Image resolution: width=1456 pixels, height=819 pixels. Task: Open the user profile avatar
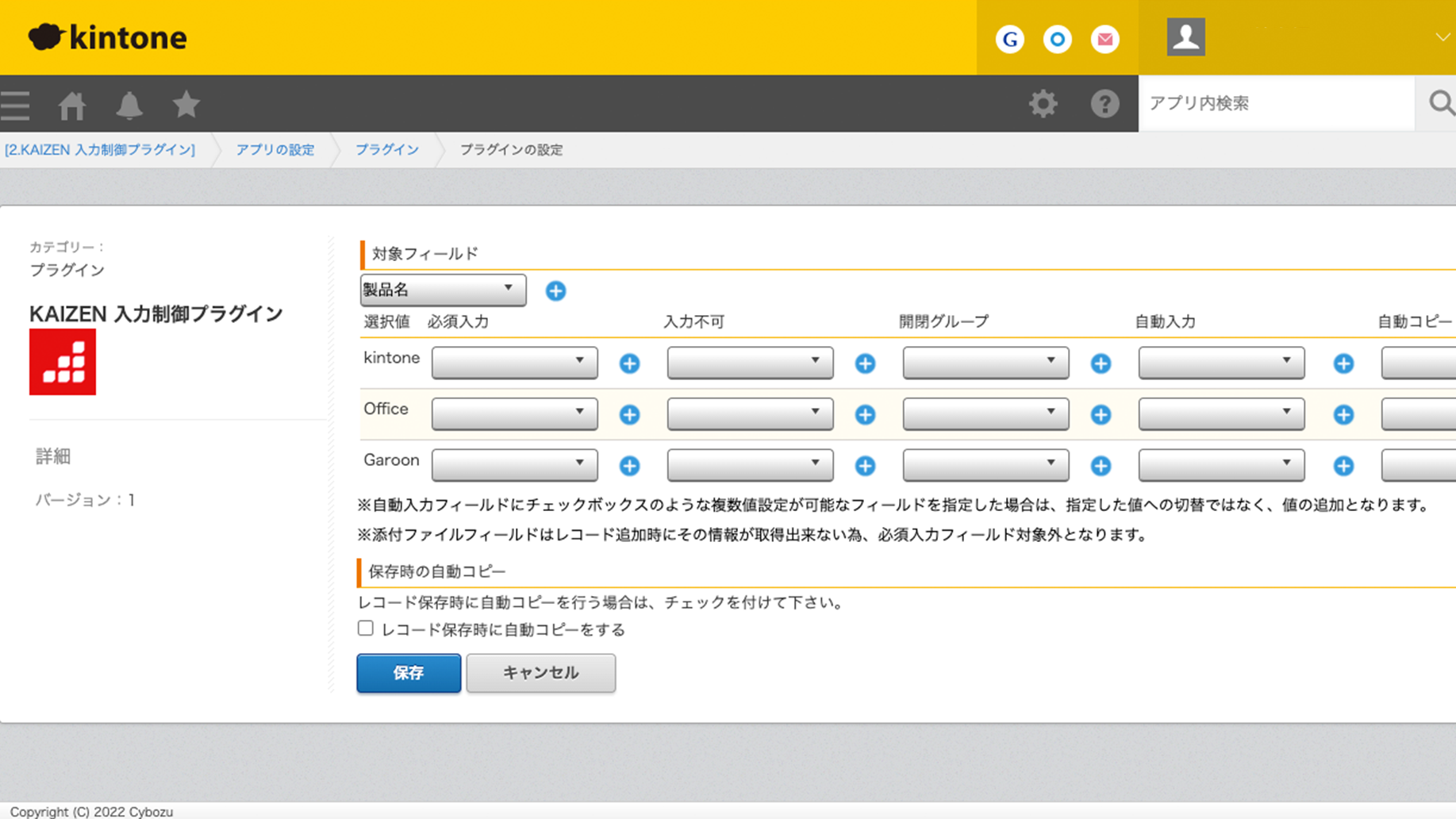pyautogui.click(x=1185, y=37)
